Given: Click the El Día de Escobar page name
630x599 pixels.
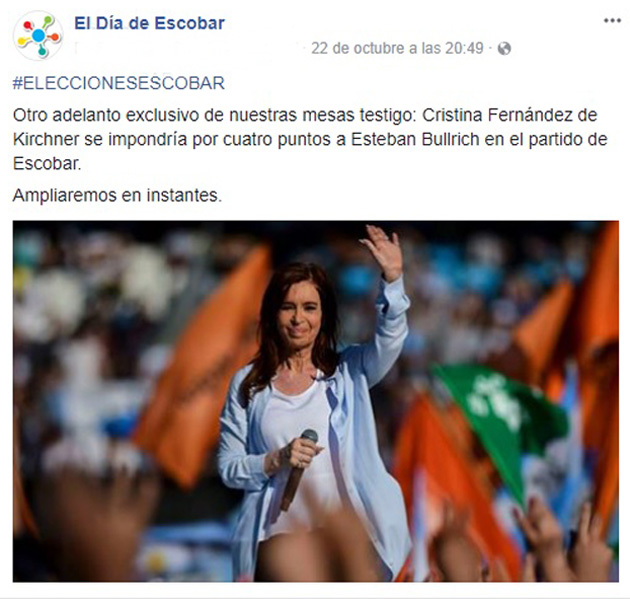Looking at the screenshot, I should pyautogui.click(x=149, y=23).
